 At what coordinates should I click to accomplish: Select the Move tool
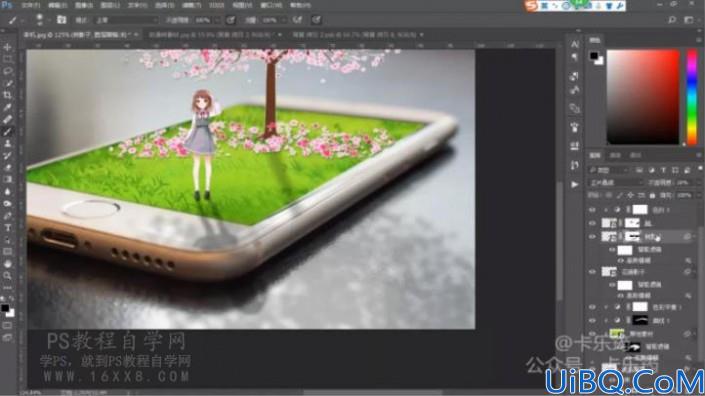pyautogui.click(x=8, y=47)
